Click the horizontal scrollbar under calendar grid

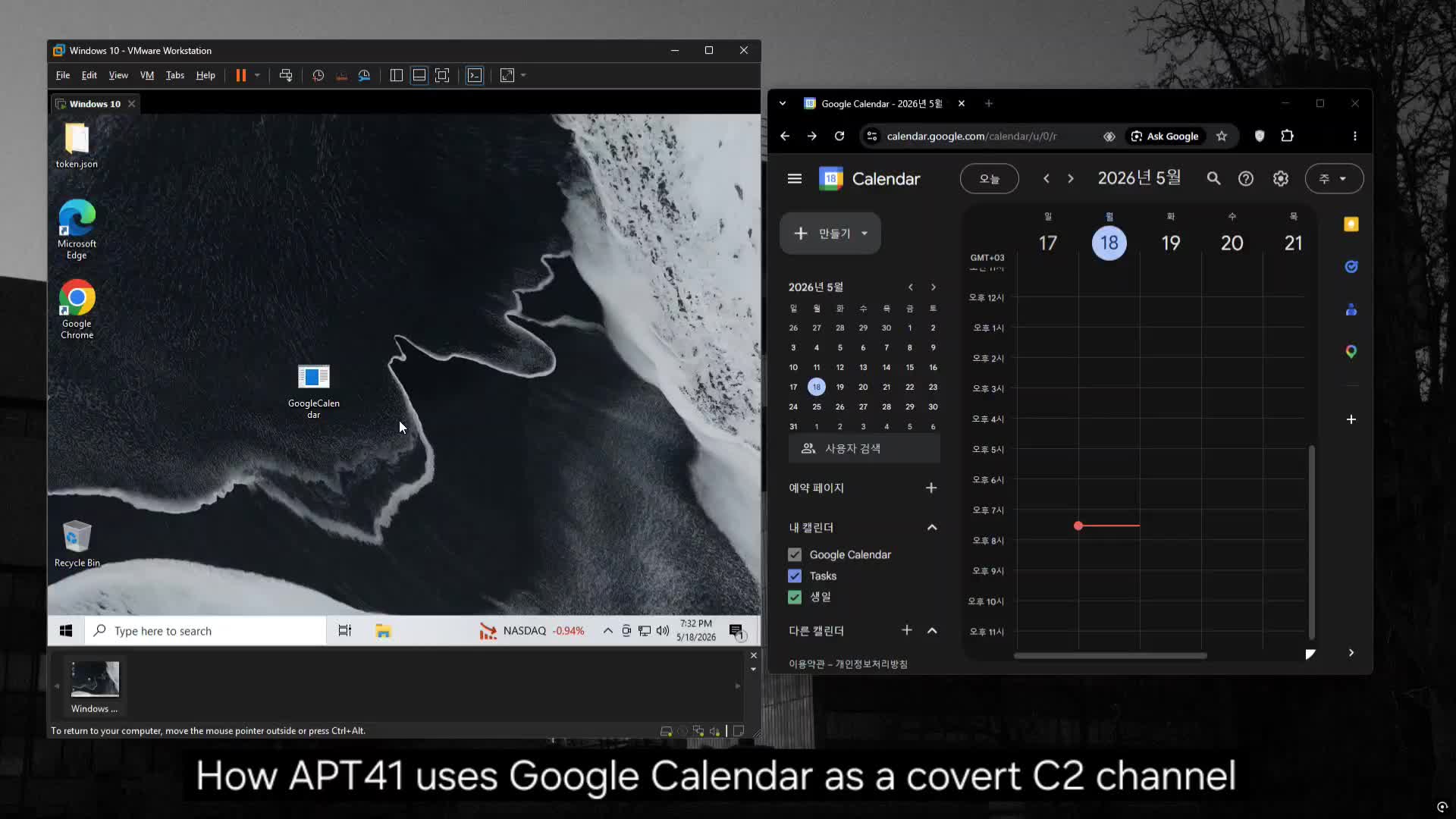(x=1110, y=656)
